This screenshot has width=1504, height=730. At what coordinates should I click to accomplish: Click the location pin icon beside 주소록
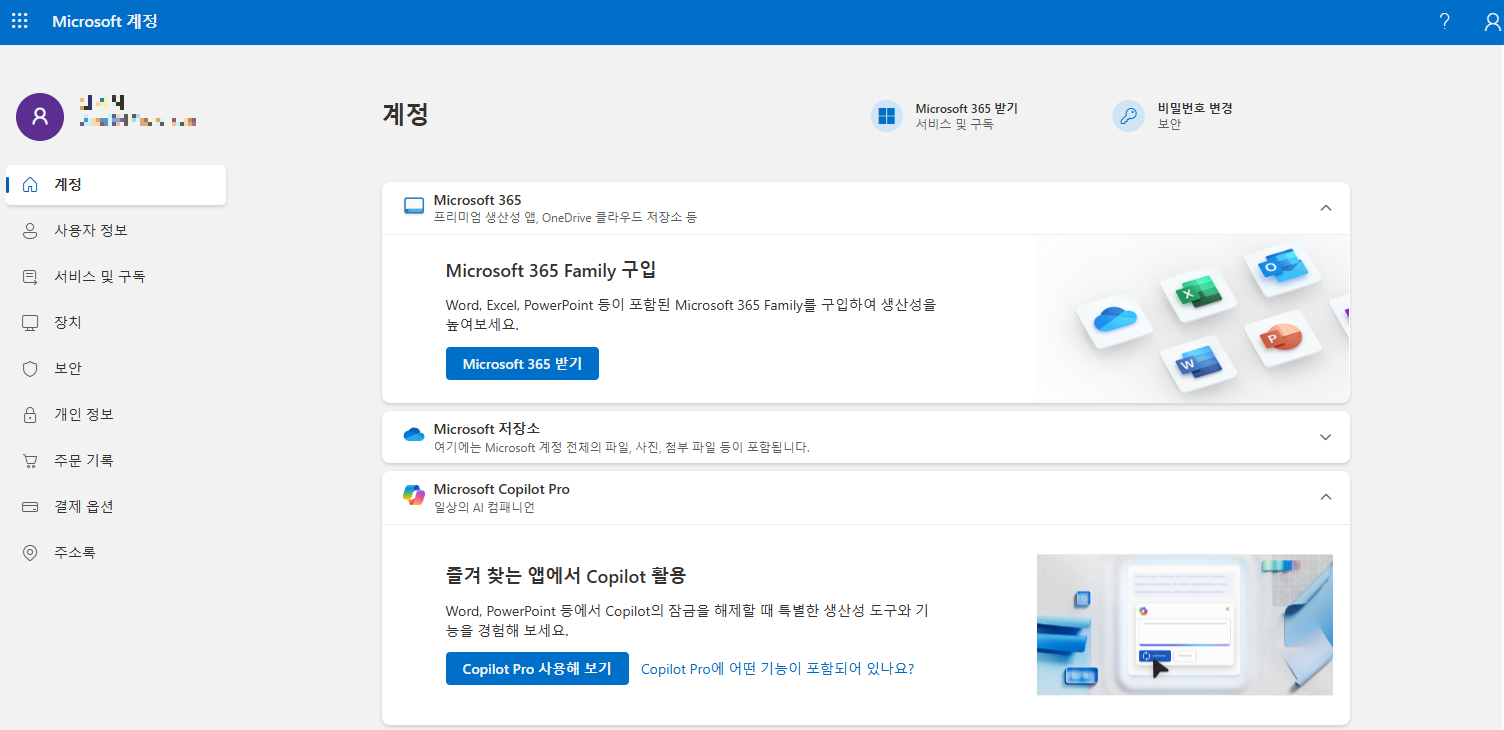pos(30,553)
